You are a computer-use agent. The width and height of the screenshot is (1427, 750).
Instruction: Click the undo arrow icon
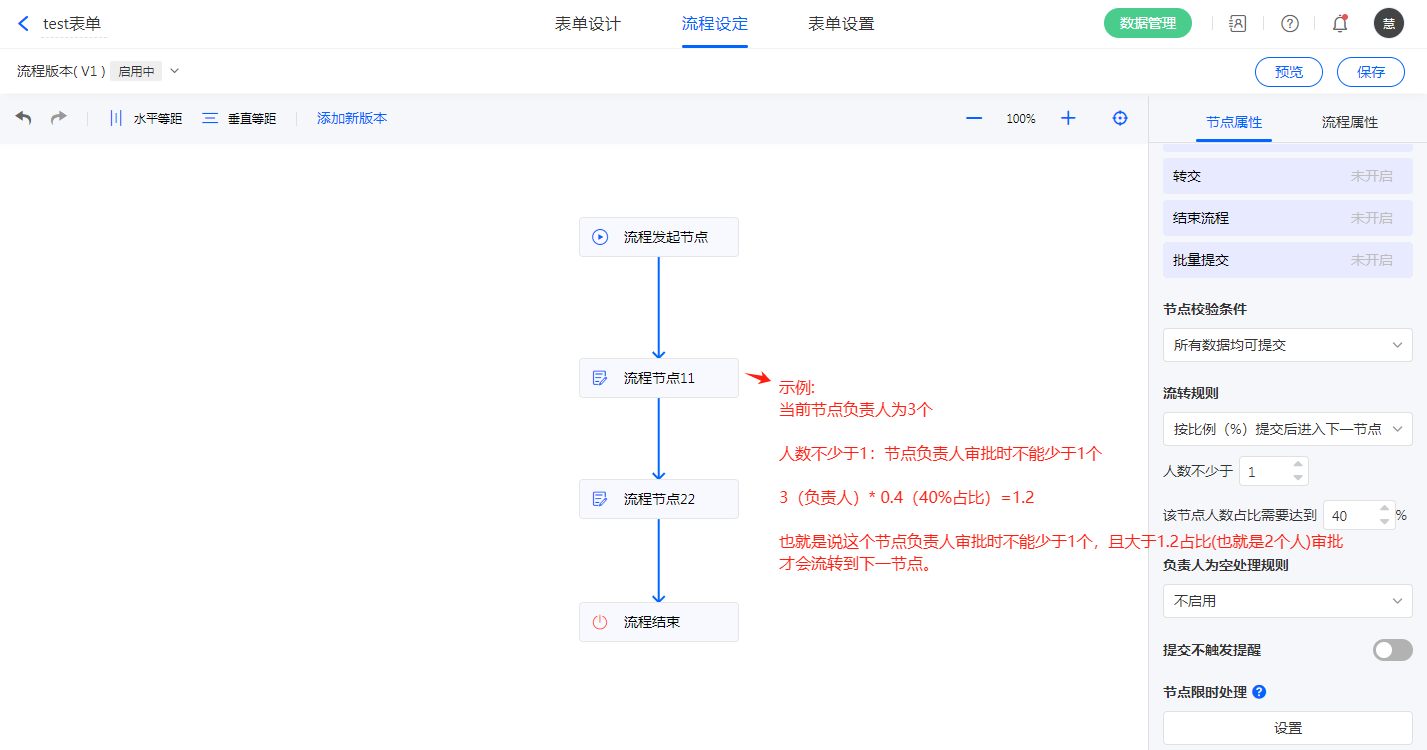tap(24, 118)
